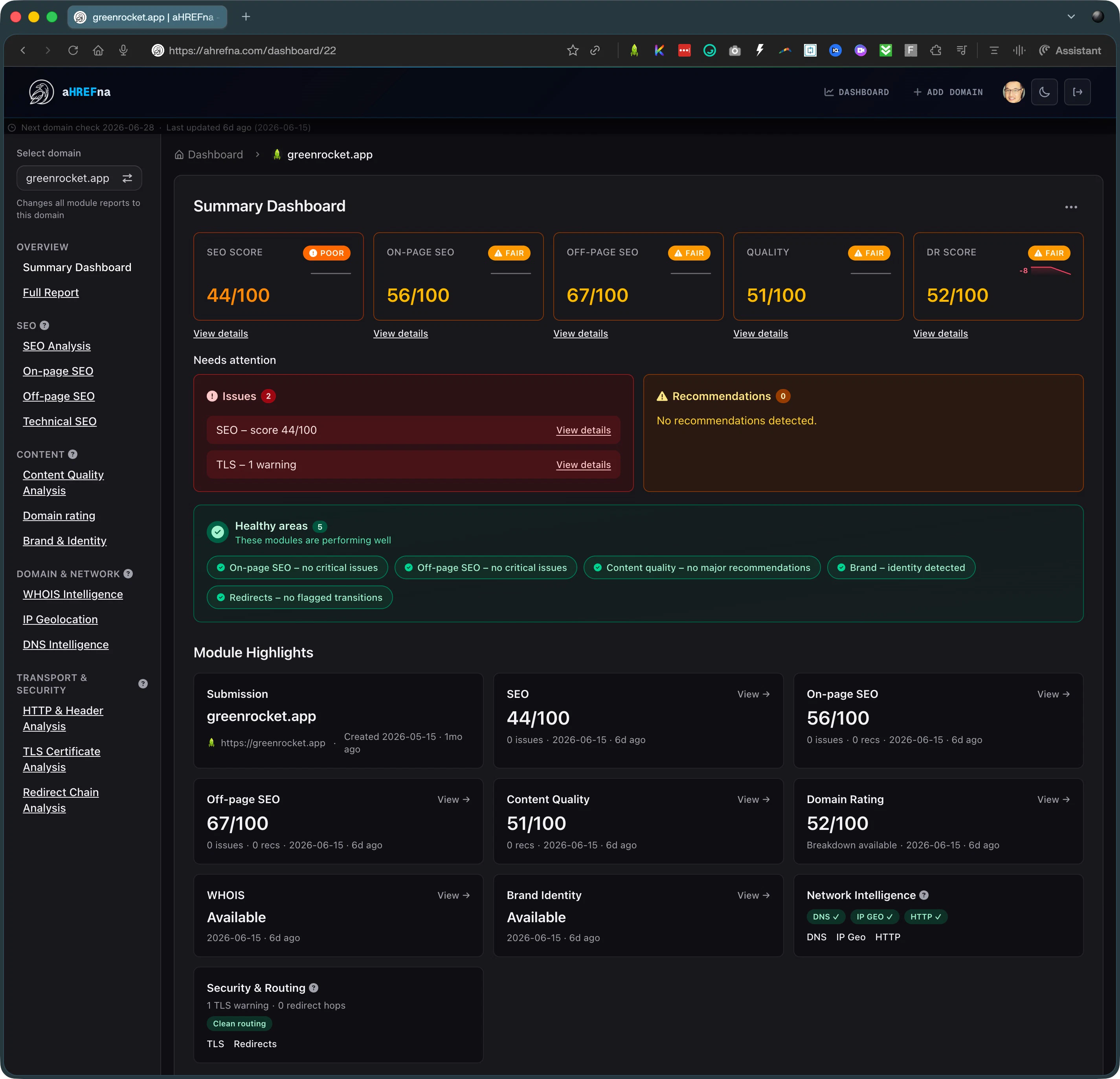Click View arrow on WHOIS module
The width and height of the screenshot is (1120, 1079).
[454, 895]
